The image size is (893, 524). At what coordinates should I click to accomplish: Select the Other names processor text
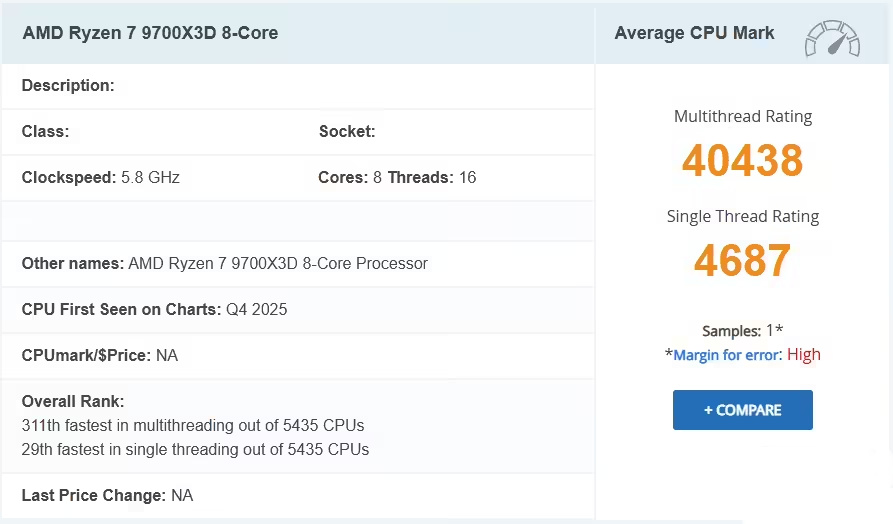click(x=278, y=264)
